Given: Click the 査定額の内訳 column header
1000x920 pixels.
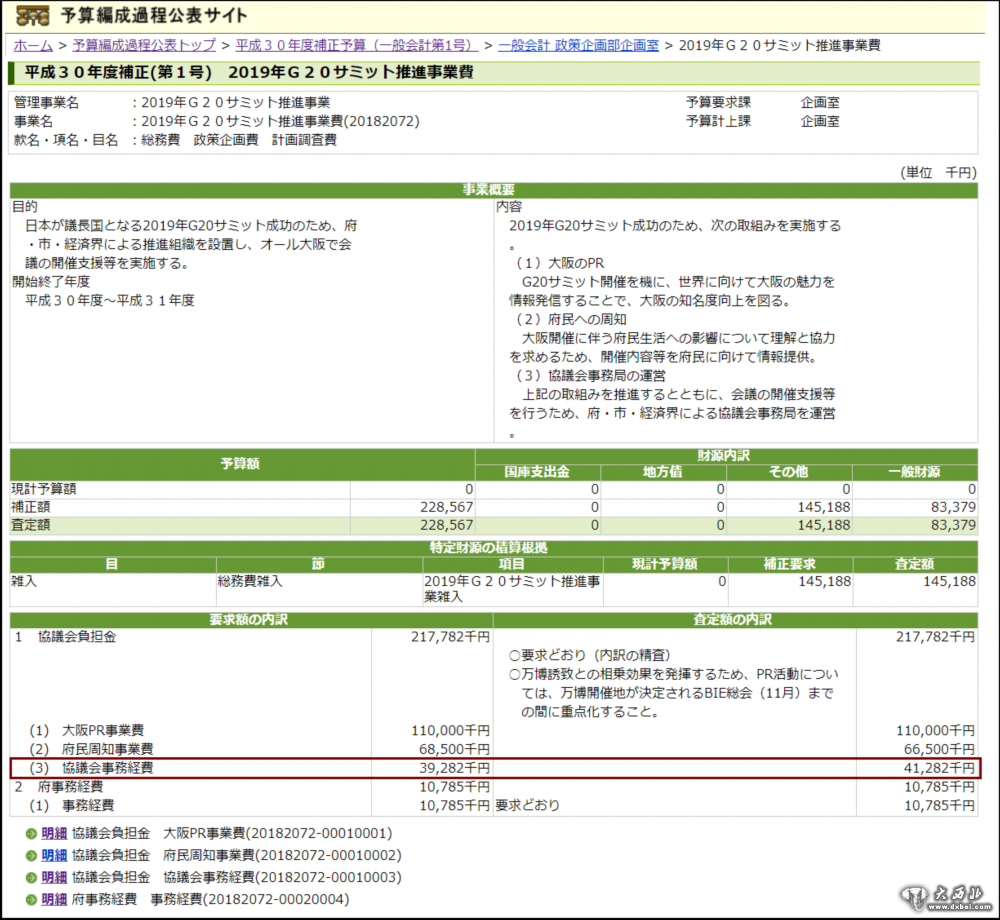Looking at the screenshot, I should tap(733, 620).
